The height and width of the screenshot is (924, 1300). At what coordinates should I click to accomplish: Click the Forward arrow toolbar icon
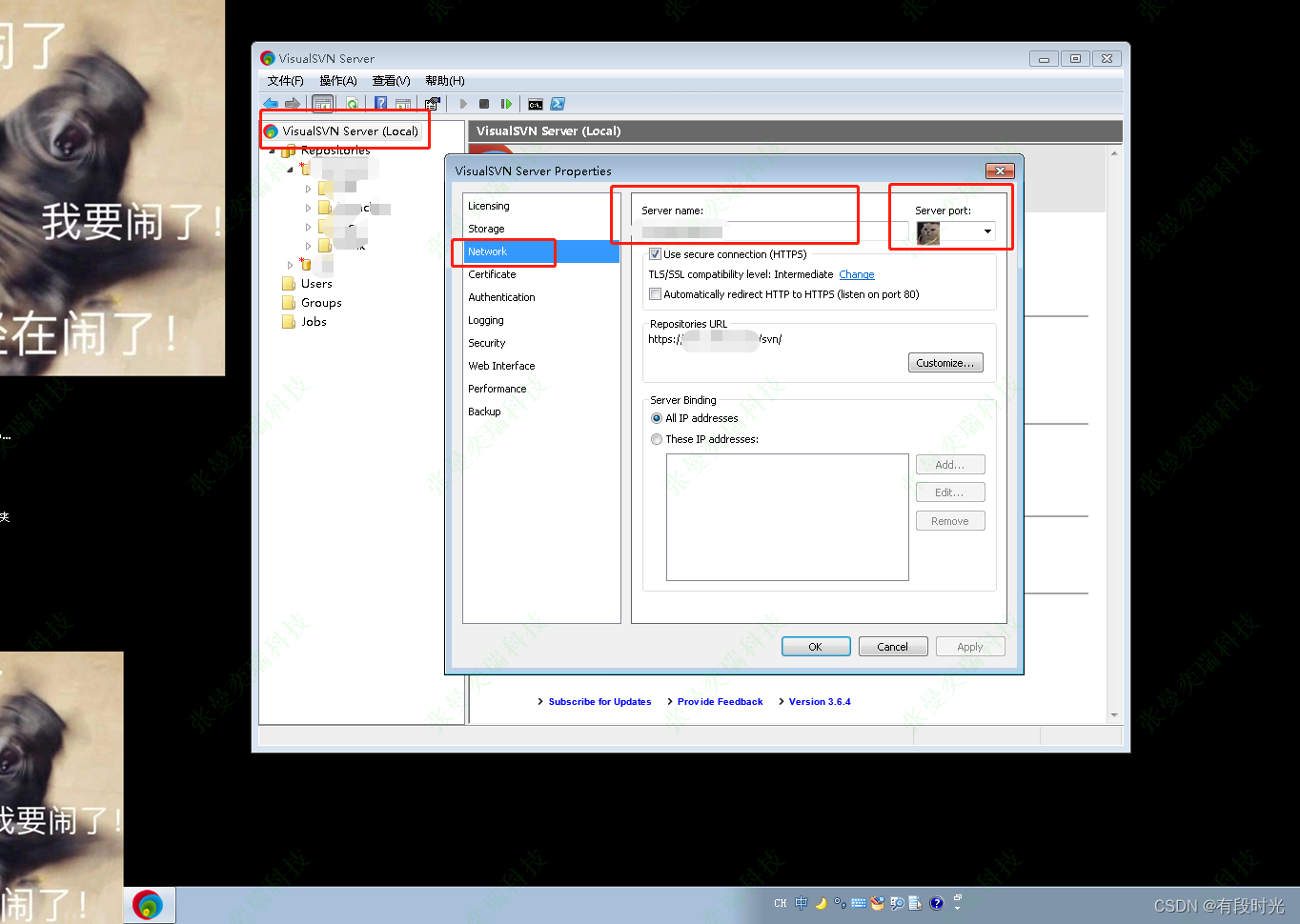293,104
